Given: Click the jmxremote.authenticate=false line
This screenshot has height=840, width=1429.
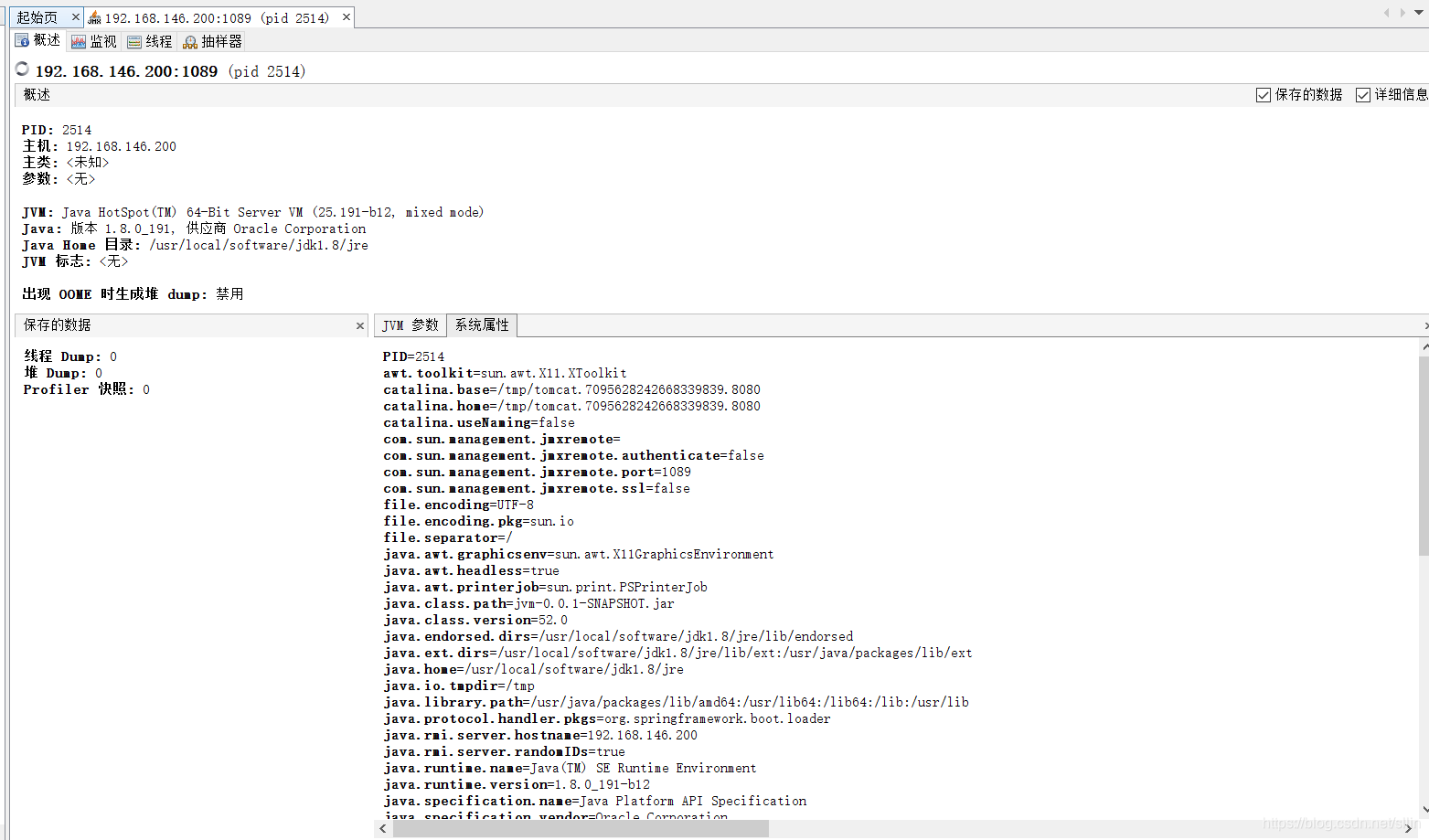Looking at the screenshot, I should click(x=573, y=455).
